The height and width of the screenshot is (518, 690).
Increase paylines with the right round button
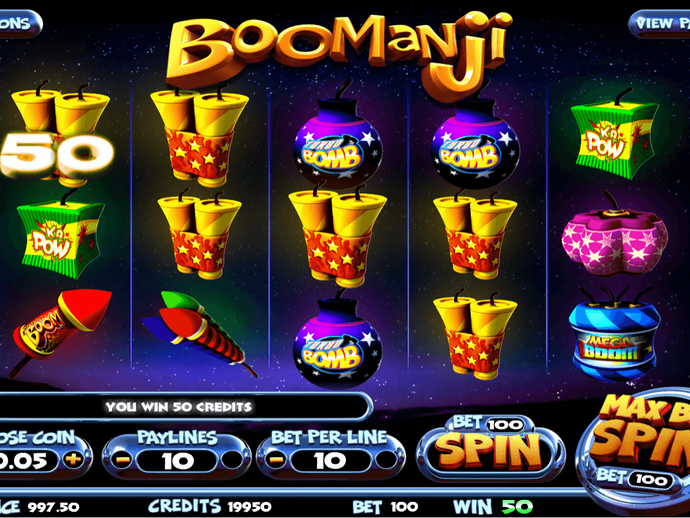coord(232,460)
